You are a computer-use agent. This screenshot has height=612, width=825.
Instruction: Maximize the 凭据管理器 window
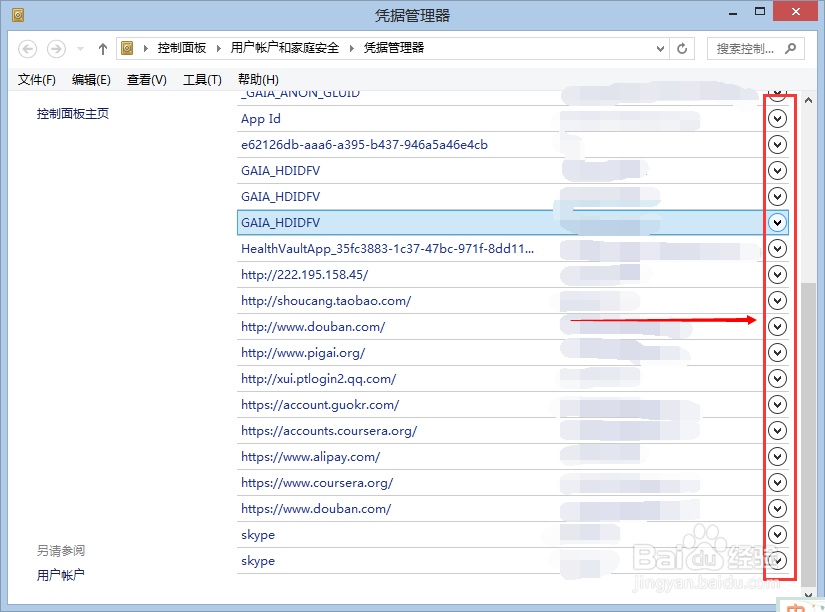click(760, 12)
